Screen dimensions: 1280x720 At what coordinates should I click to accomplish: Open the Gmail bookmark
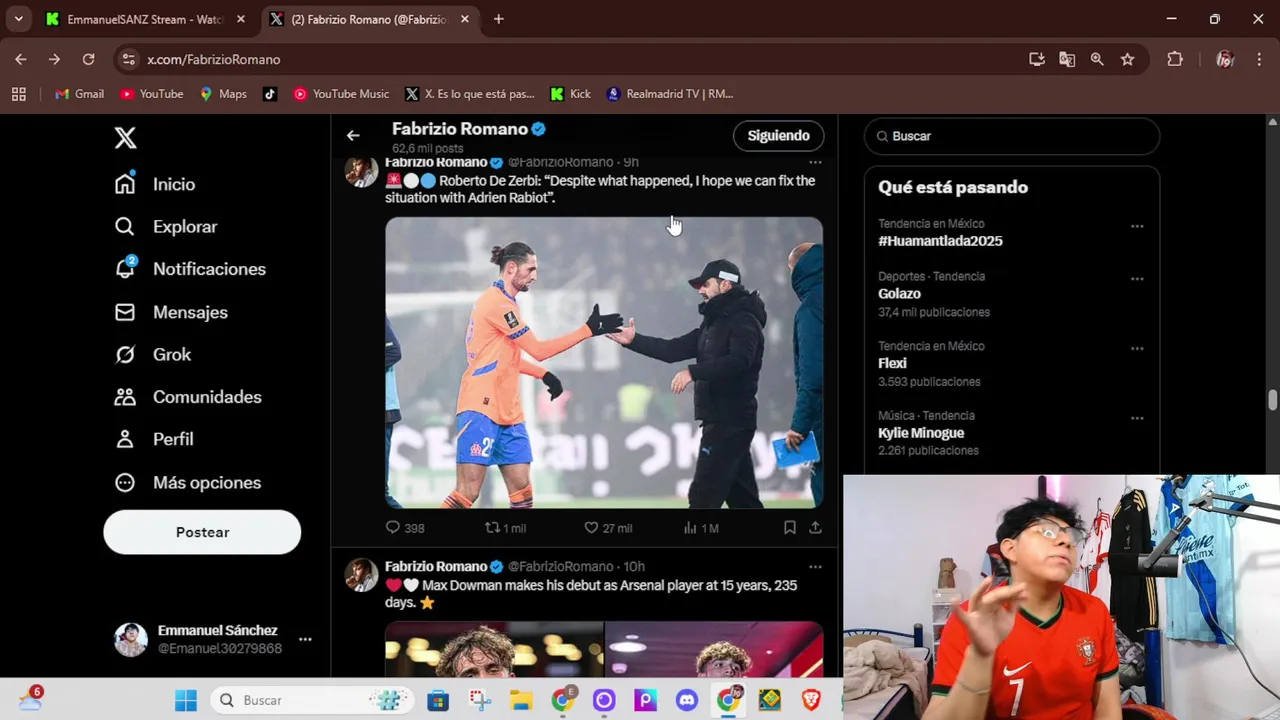coord(79,94)
